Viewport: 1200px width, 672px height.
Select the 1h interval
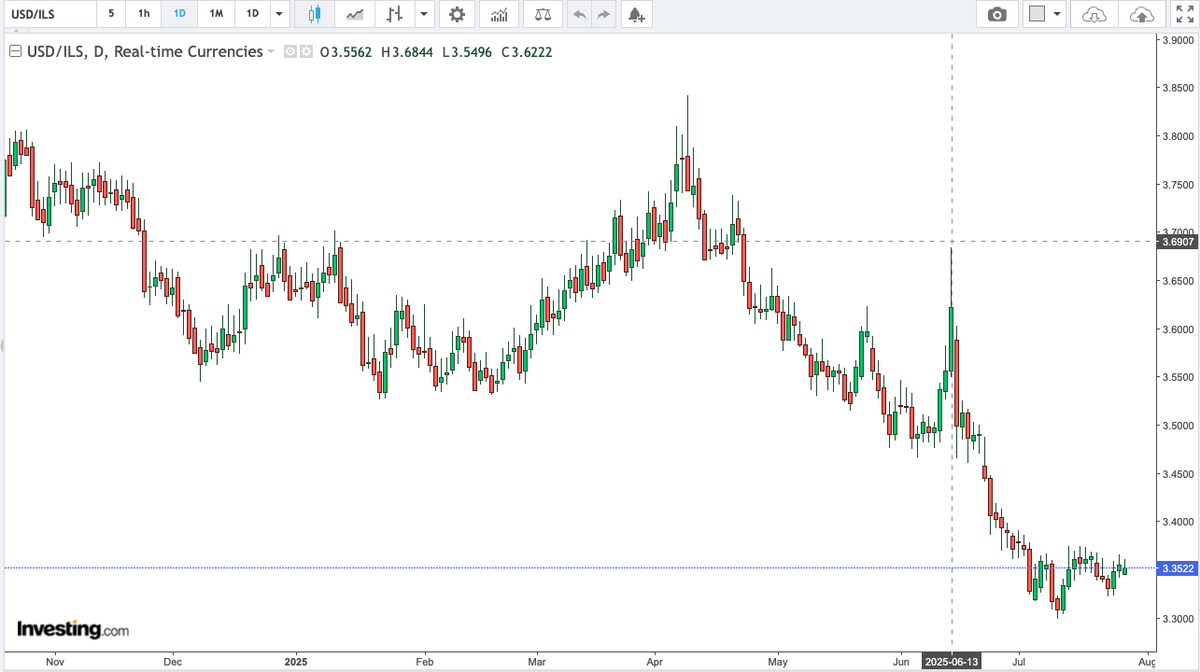tap(145, 14)
